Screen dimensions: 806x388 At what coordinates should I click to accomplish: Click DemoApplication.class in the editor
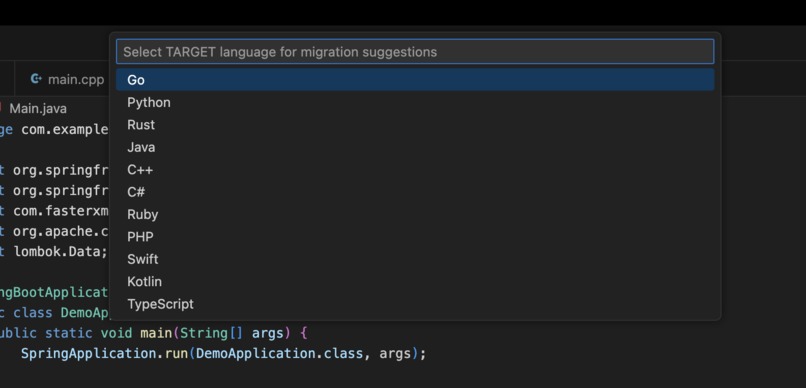tap(280, 354)
